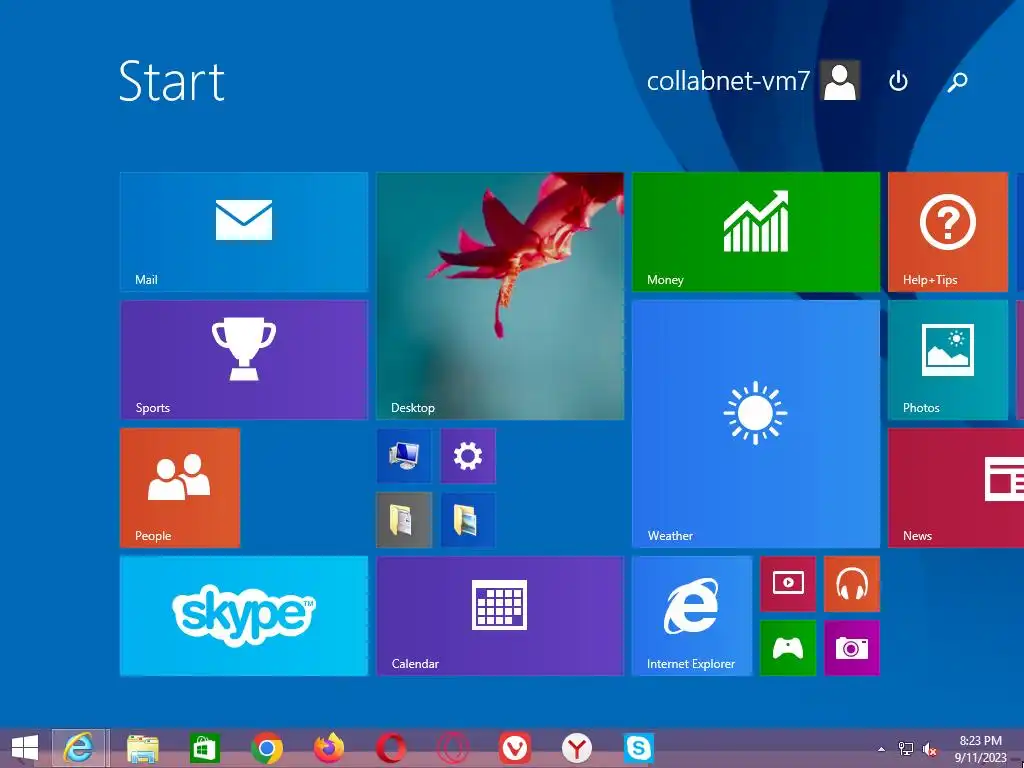Open the collabnet-vm7 user account menu
Viewport: 1024px width, 768px height.
pyautogui.click(x=753, y=81)
